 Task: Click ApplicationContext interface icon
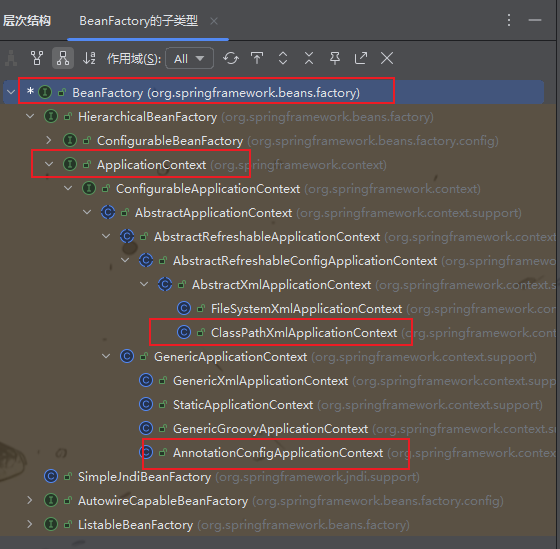click(70, 164)
